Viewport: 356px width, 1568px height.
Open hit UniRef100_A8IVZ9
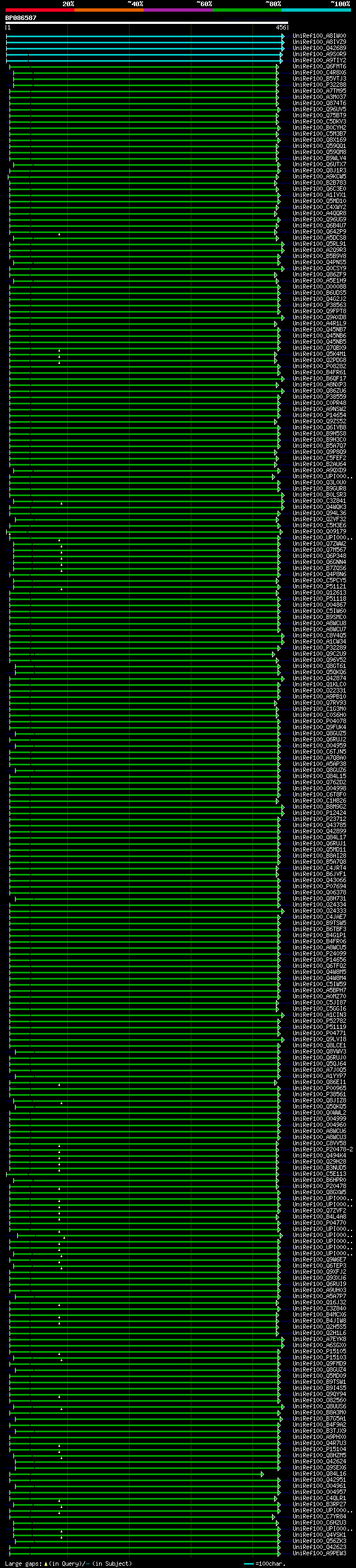coord(319,42)
